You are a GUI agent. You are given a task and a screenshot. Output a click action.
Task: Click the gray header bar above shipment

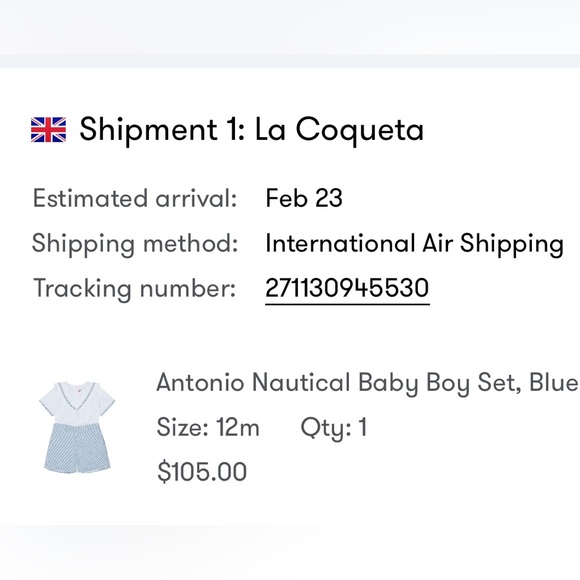[290, 61]
